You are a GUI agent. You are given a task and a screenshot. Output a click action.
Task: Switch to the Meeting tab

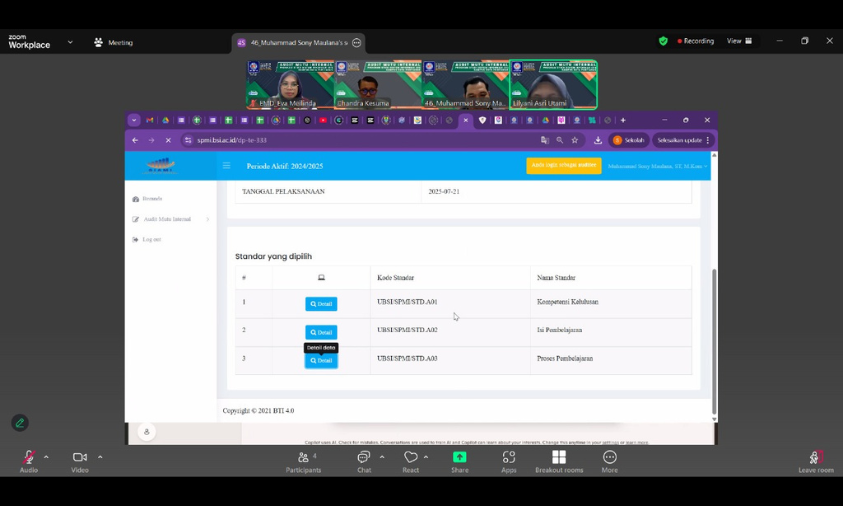click(113, 43)
